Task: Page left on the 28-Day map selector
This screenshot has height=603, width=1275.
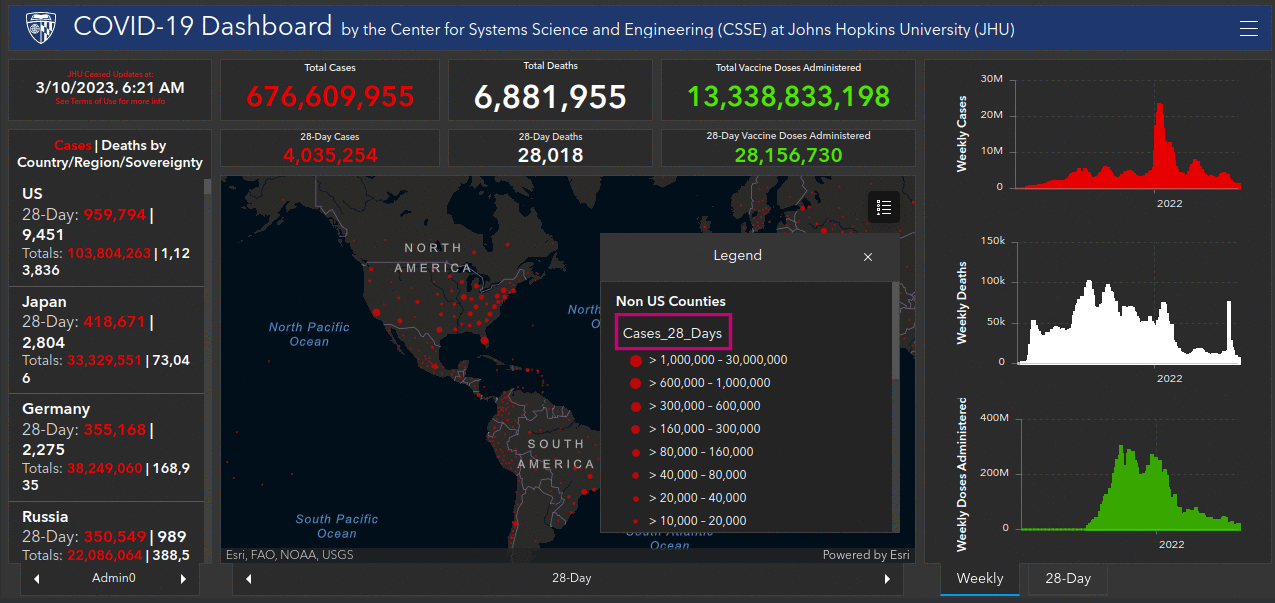Action: tap(247, 578)
